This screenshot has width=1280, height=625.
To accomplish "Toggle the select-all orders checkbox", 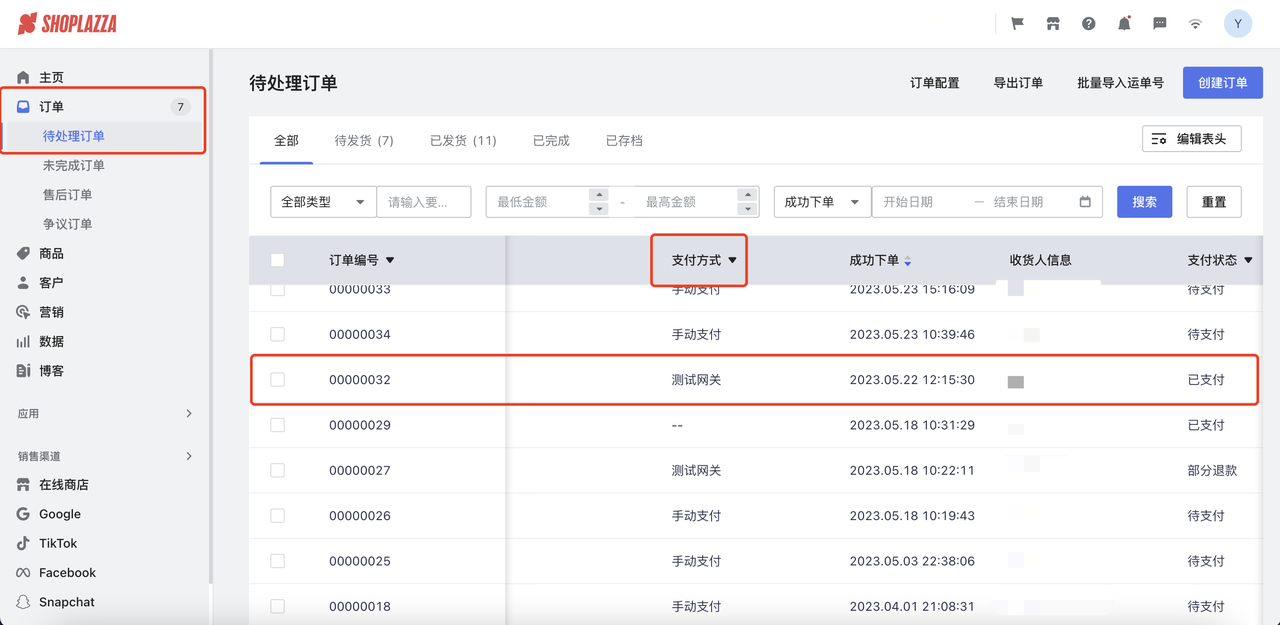I will pos(277,260).
